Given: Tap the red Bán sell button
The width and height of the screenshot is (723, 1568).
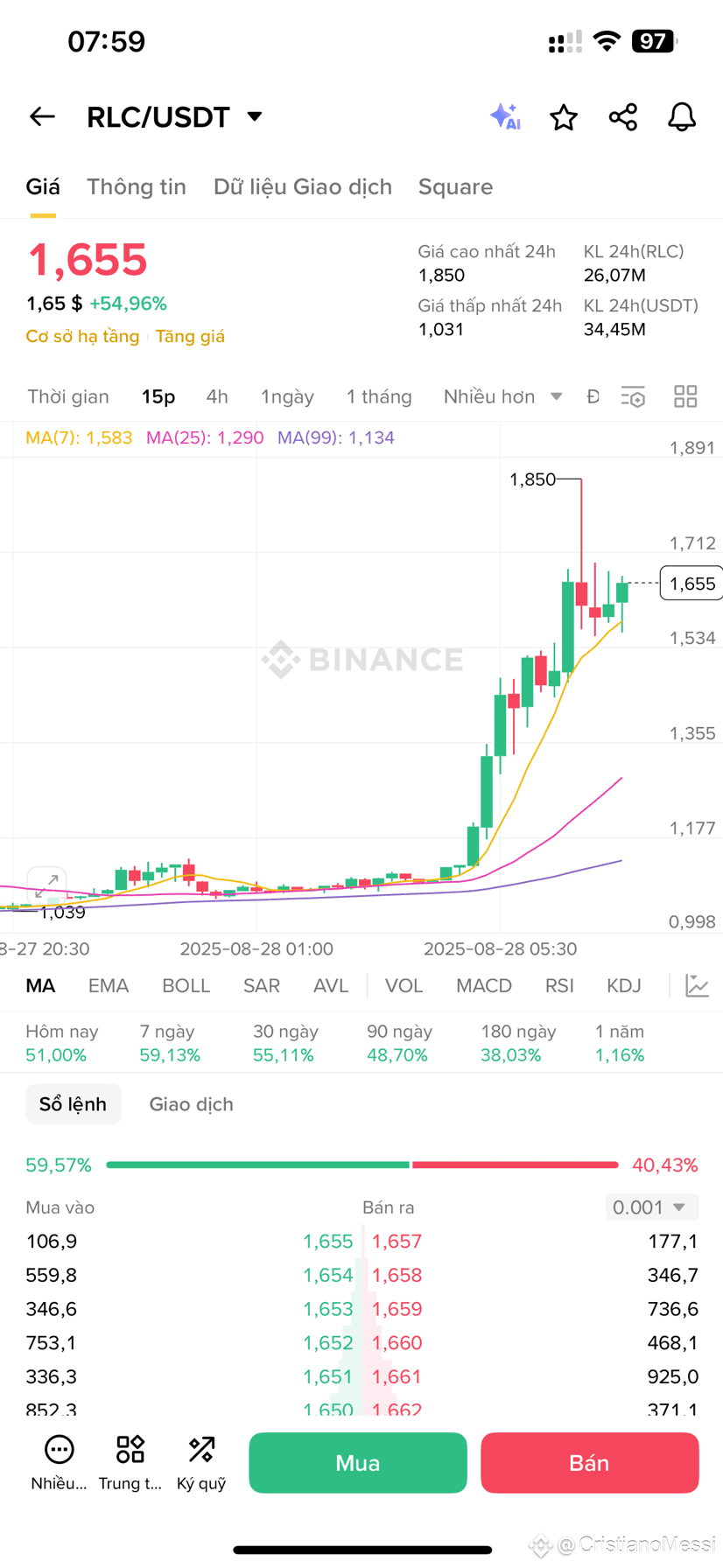Looking at the screenshot, I should click(590, 1463).
